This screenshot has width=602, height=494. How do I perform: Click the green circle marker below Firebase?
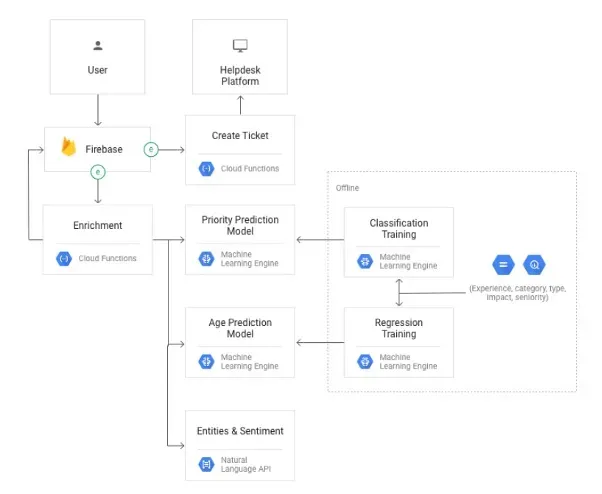[x=98, y=172]
